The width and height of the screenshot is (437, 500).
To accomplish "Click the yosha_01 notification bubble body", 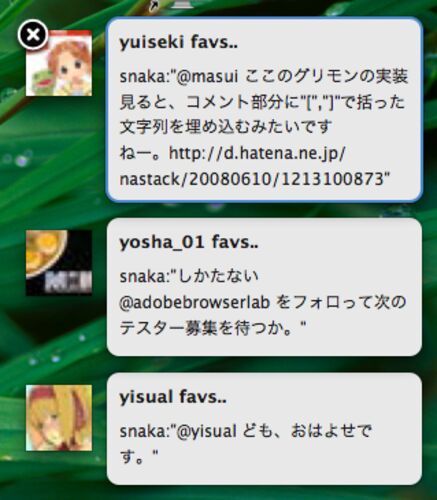I will tap(264, 287).
